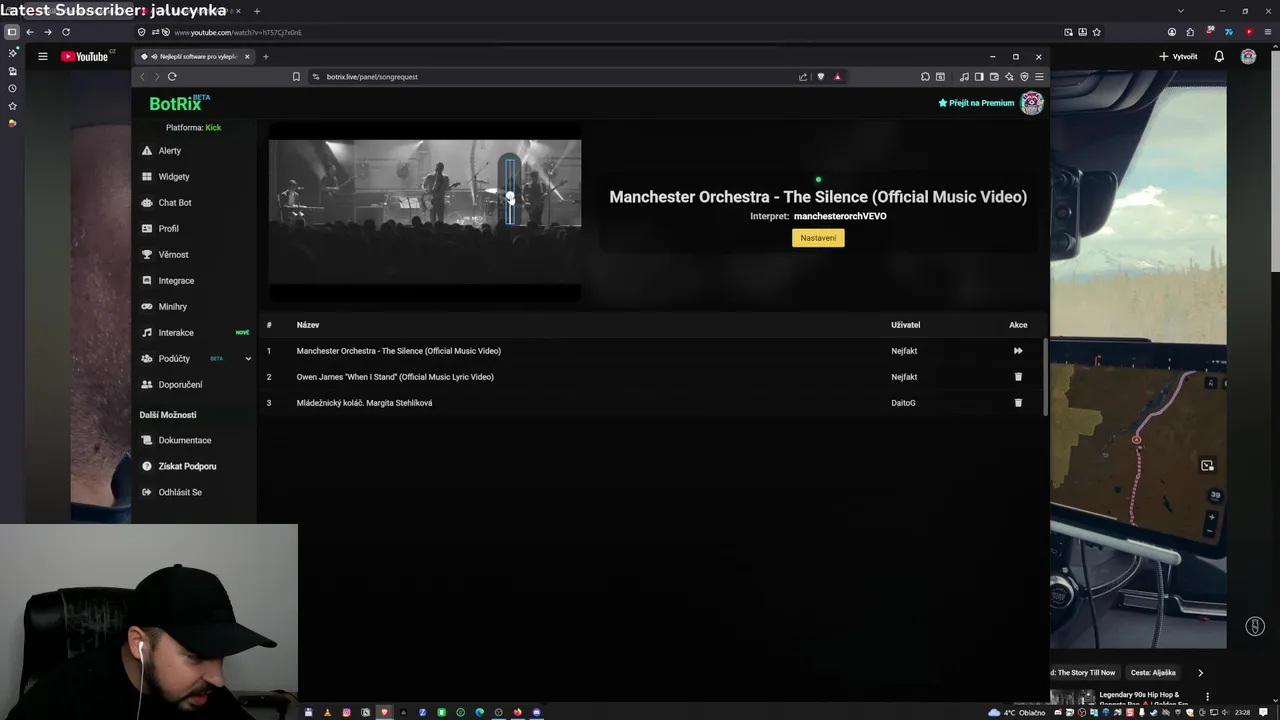Screen dimensions: 1280x720
Task: Open Doporučení in the sidebar
Action: click(180, 385)
